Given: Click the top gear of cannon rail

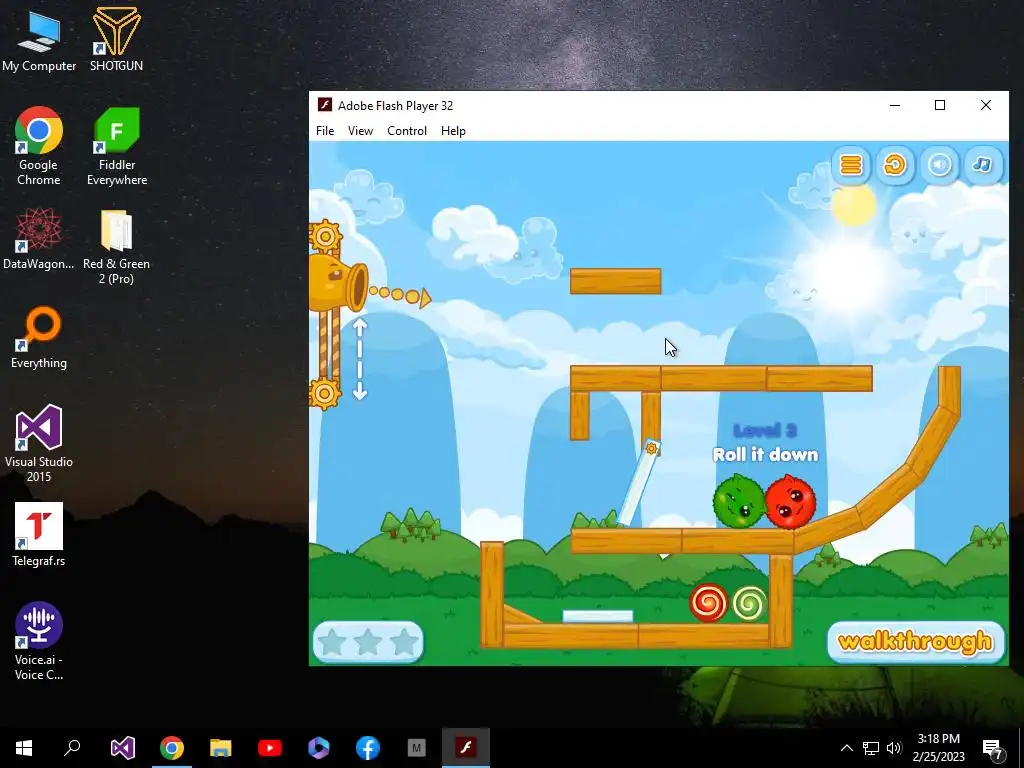Looking at the screenshot, I should (x=325, y=236).
